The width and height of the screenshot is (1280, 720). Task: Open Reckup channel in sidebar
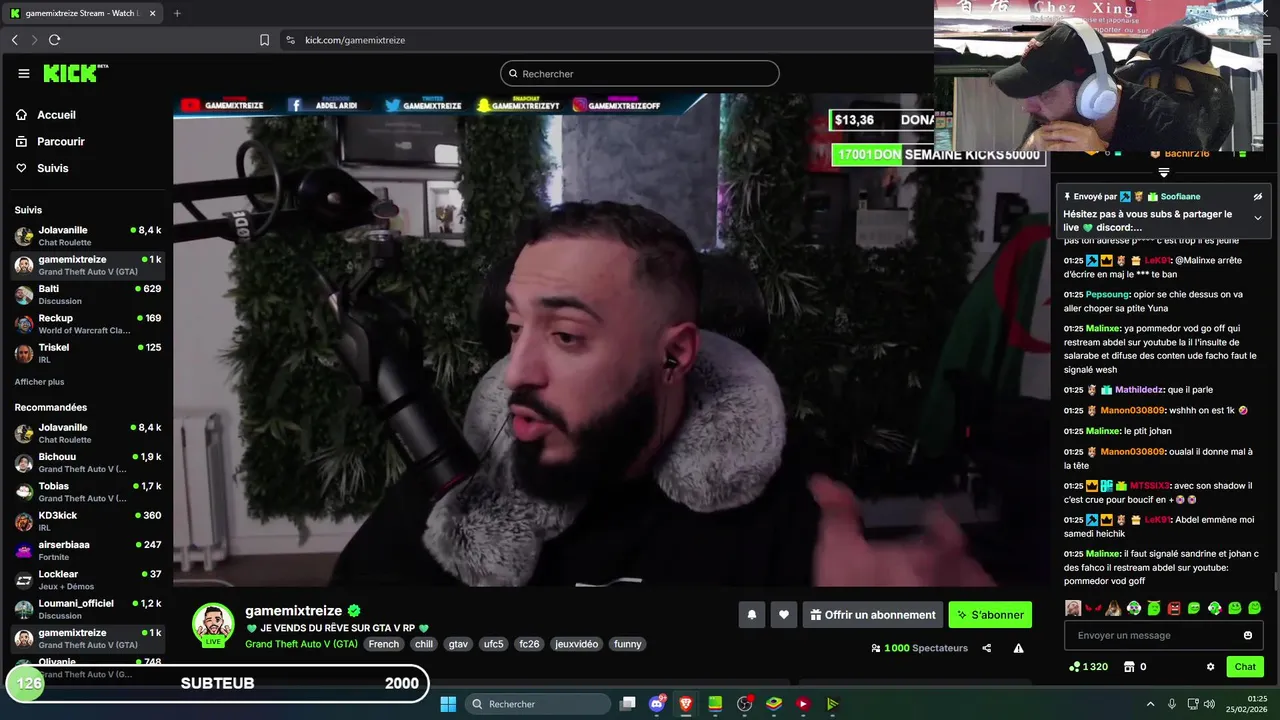click(87, 324)
